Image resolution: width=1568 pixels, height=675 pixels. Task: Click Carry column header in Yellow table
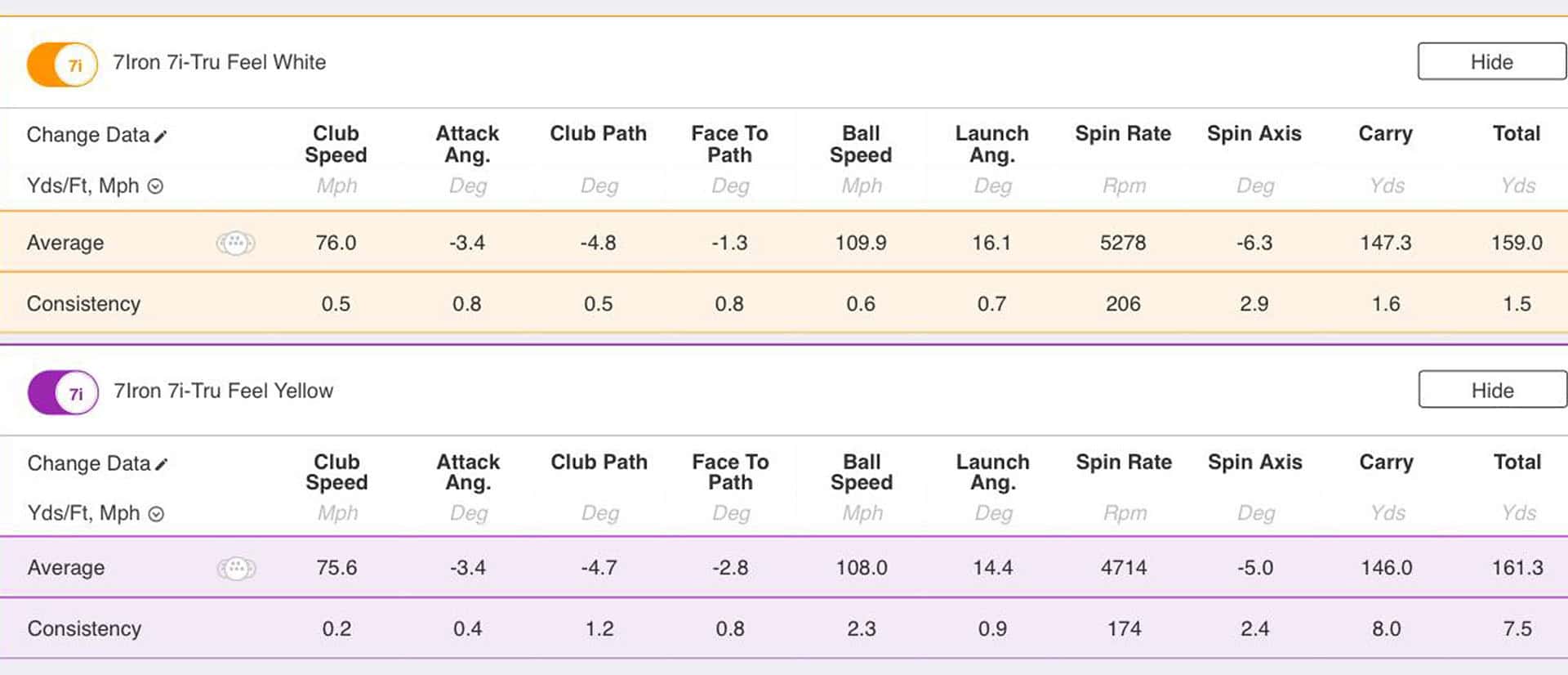(x=1386, y=463)
